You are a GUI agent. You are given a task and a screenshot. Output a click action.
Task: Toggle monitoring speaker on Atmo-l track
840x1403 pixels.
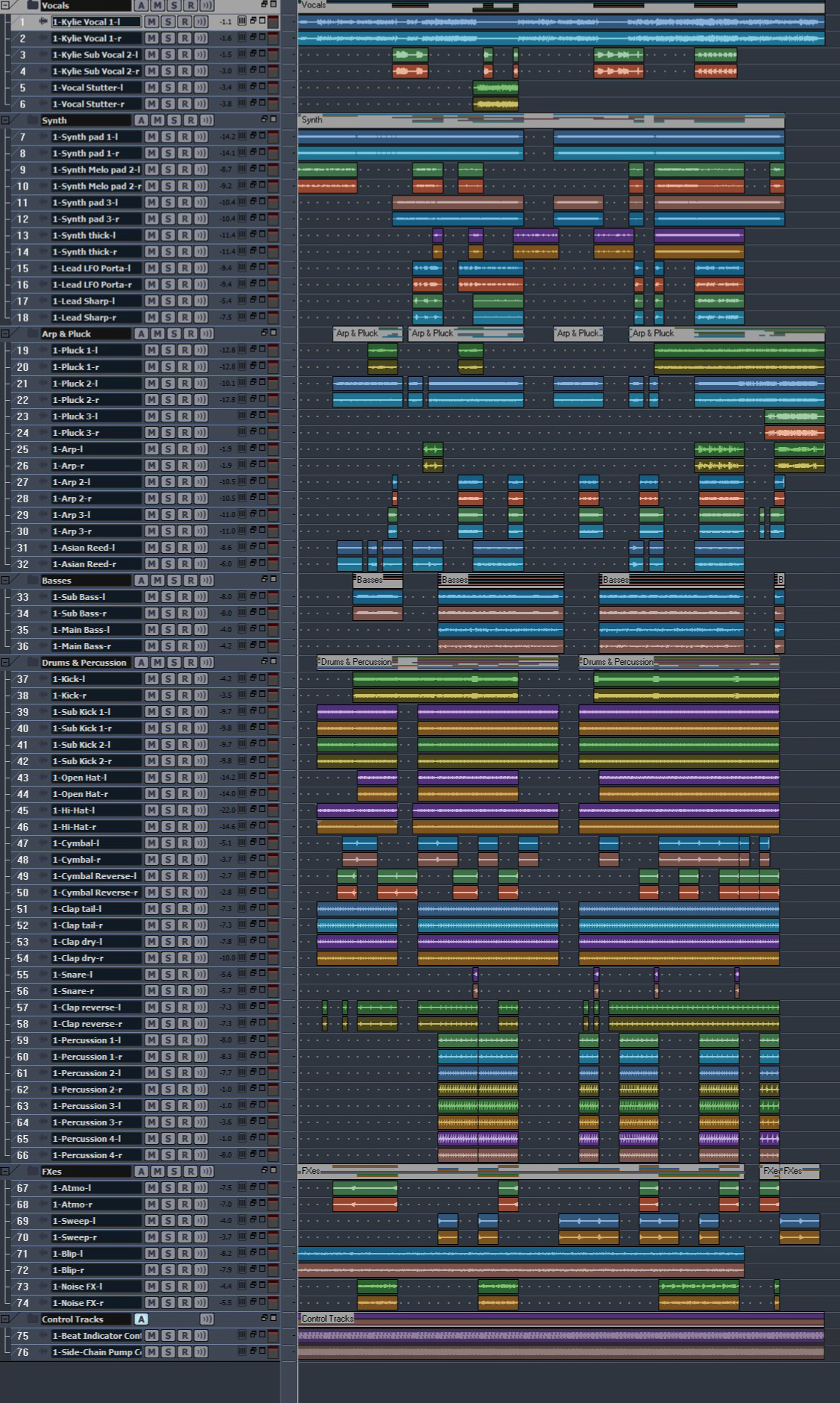(201, 1188)
